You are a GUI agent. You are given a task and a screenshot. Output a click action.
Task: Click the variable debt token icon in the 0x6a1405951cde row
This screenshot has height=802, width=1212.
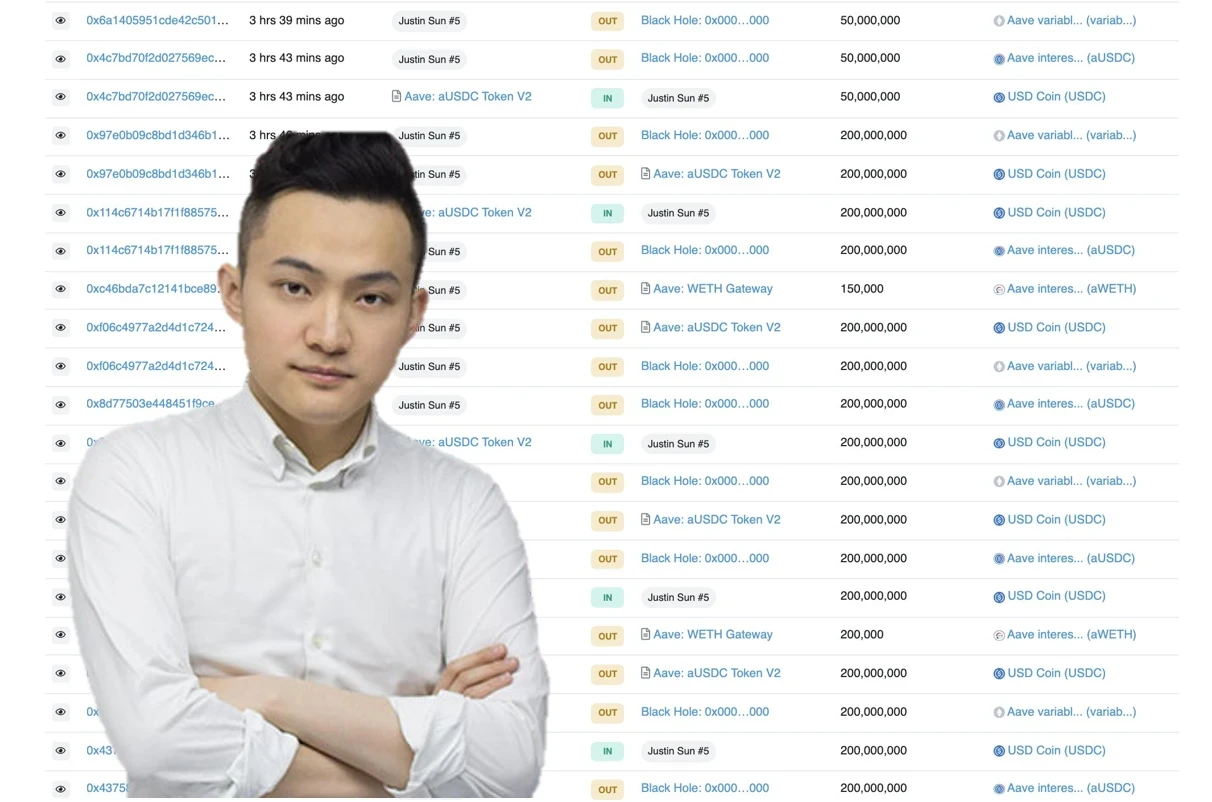pyautogui.click(x=998, y=21)
